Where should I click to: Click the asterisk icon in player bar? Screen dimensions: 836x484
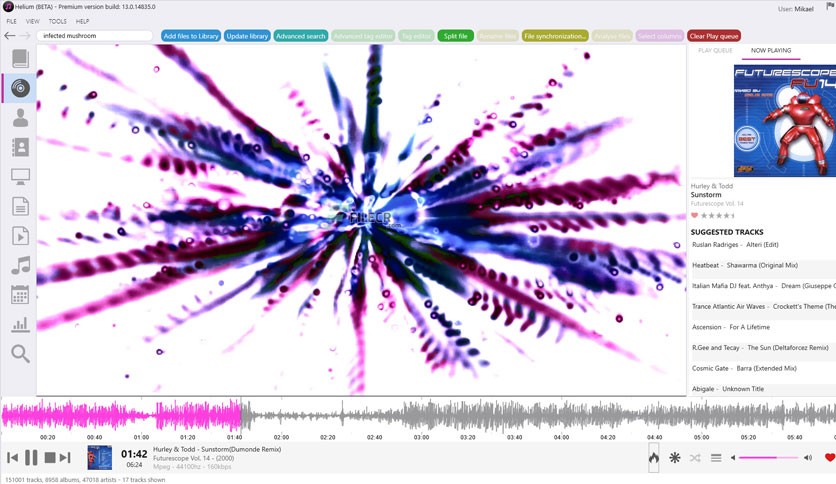click(675, 458)
